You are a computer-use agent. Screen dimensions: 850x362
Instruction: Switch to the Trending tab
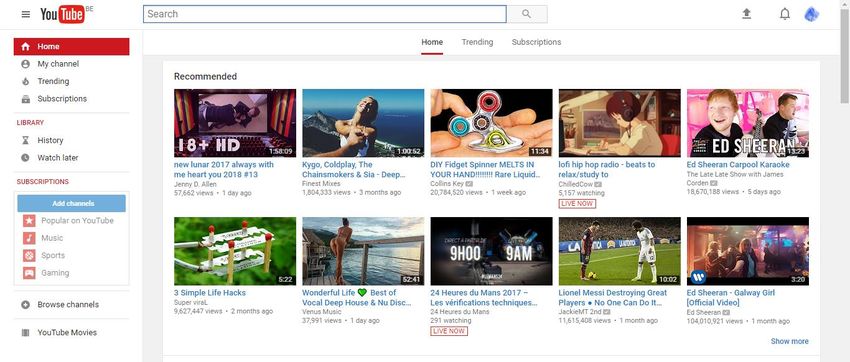tap(477, 42)
